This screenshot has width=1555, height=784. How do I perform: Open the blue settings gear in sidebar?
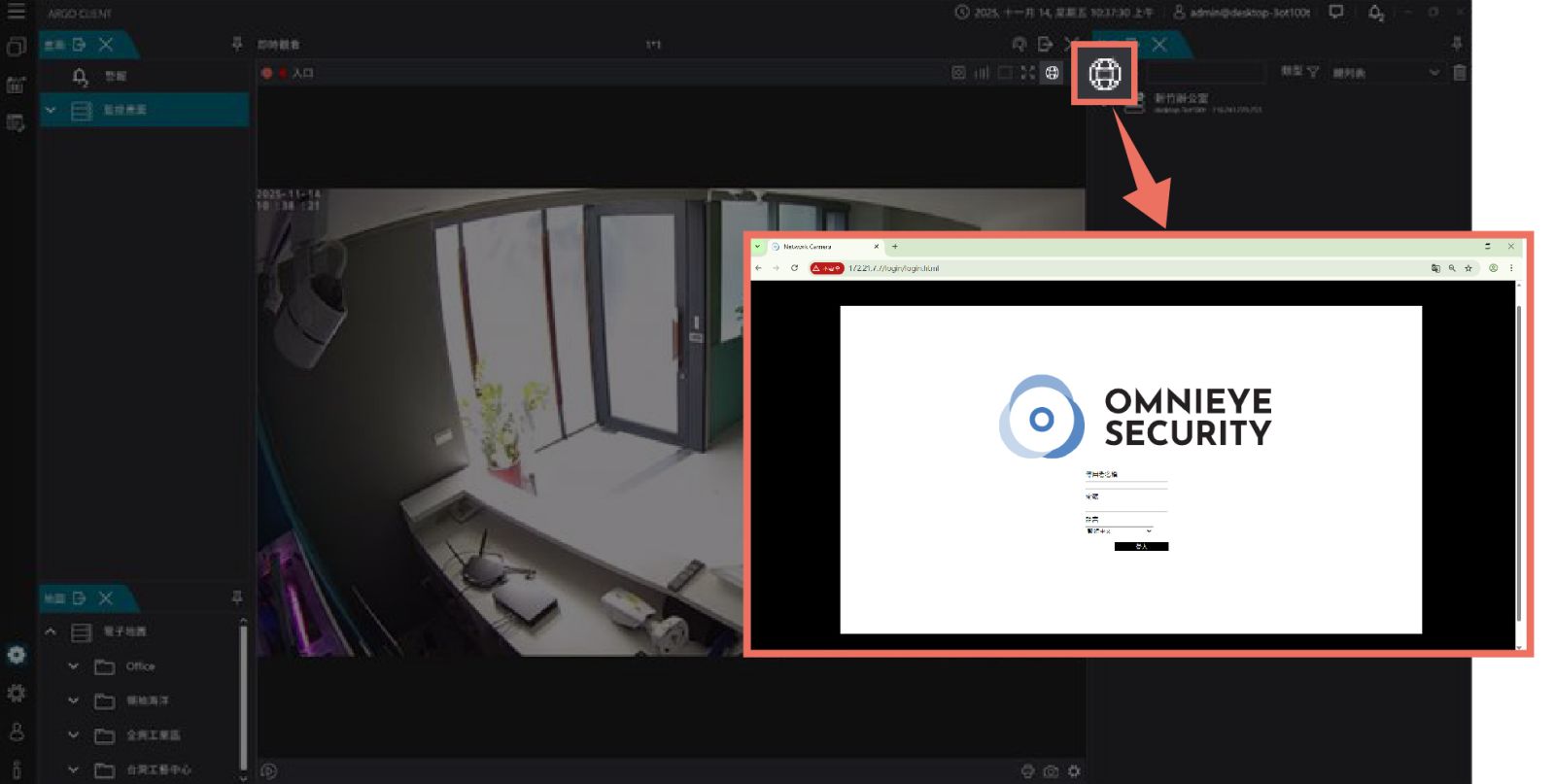pos(17,655)
